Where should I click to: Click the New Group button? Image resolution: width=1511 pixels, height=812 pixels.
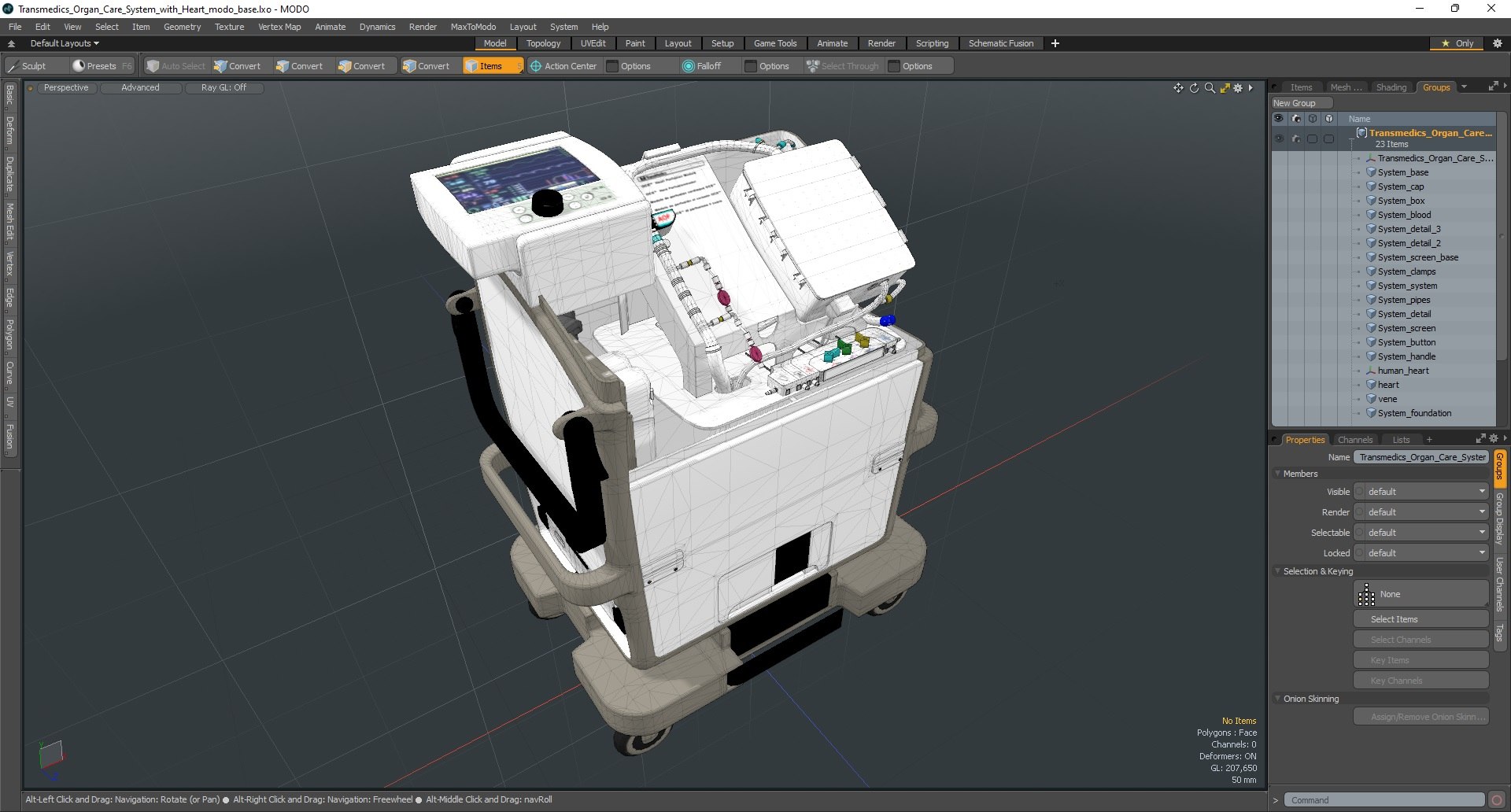coord(1301,103)
